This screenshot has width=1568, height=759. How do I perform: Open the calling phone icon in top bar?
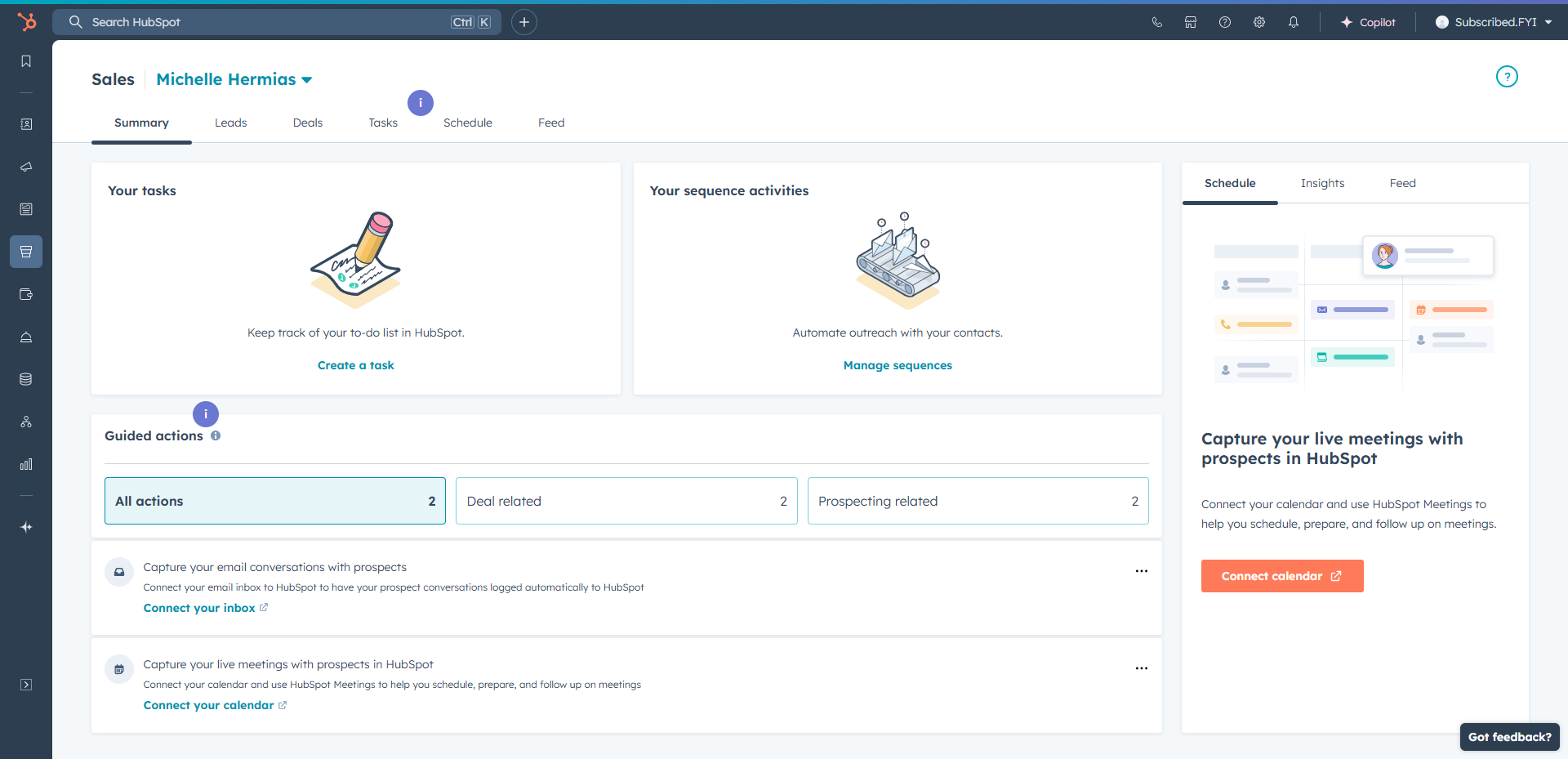[1156, 22]
